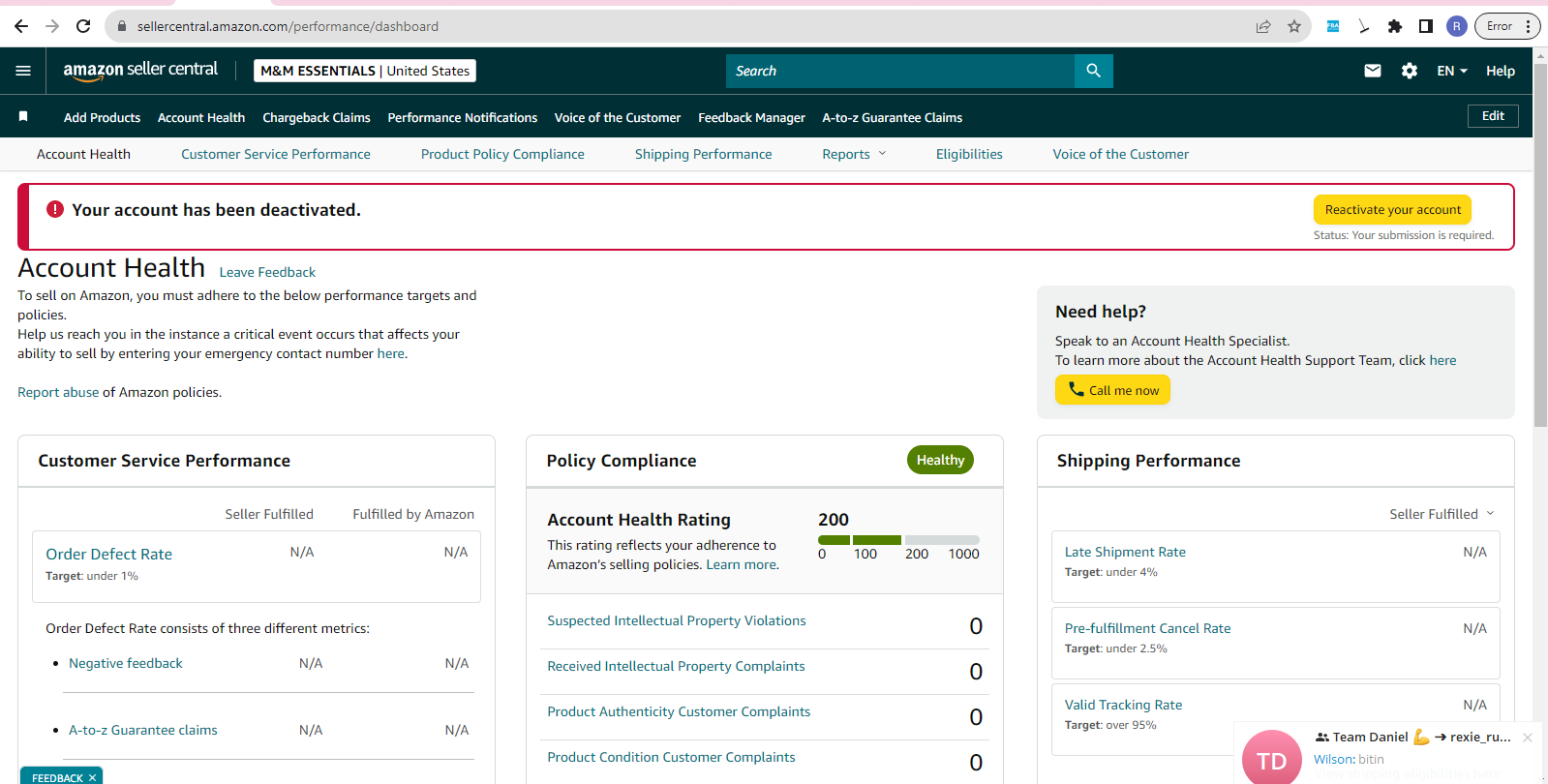Click the bookmark flag icon
Screen dimensions: 1548x784
[23, 116]
